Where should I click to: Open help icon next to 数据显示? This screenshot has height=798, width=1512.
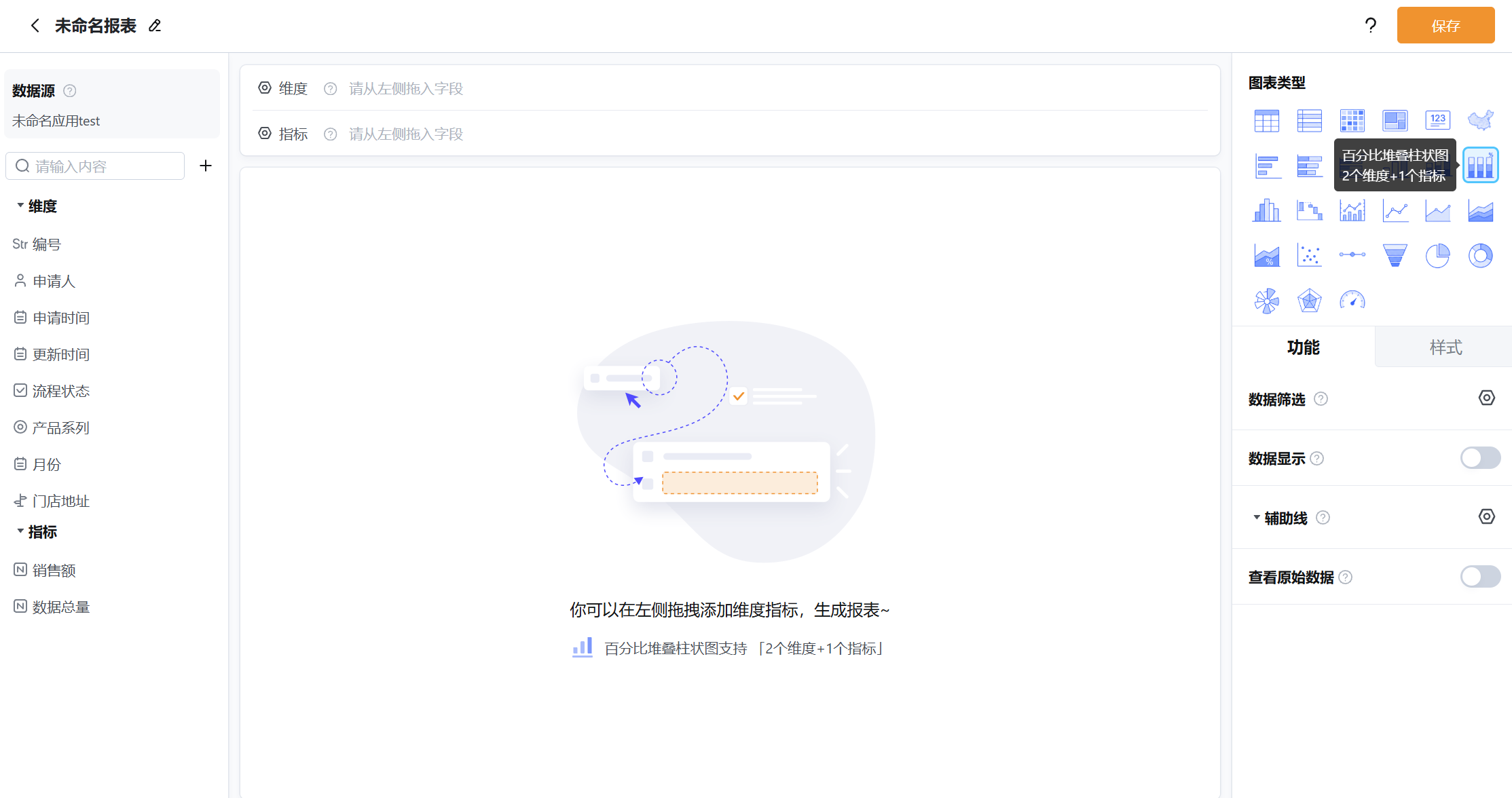1316,459
